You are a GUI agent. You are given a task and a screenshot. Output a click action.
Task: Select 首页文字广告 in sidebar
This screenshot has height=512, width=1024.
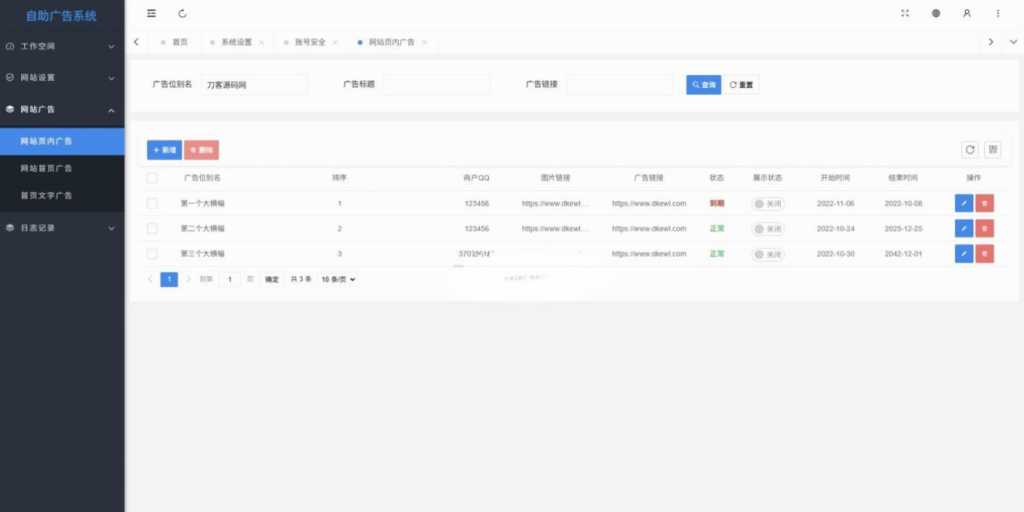(62, 195)
